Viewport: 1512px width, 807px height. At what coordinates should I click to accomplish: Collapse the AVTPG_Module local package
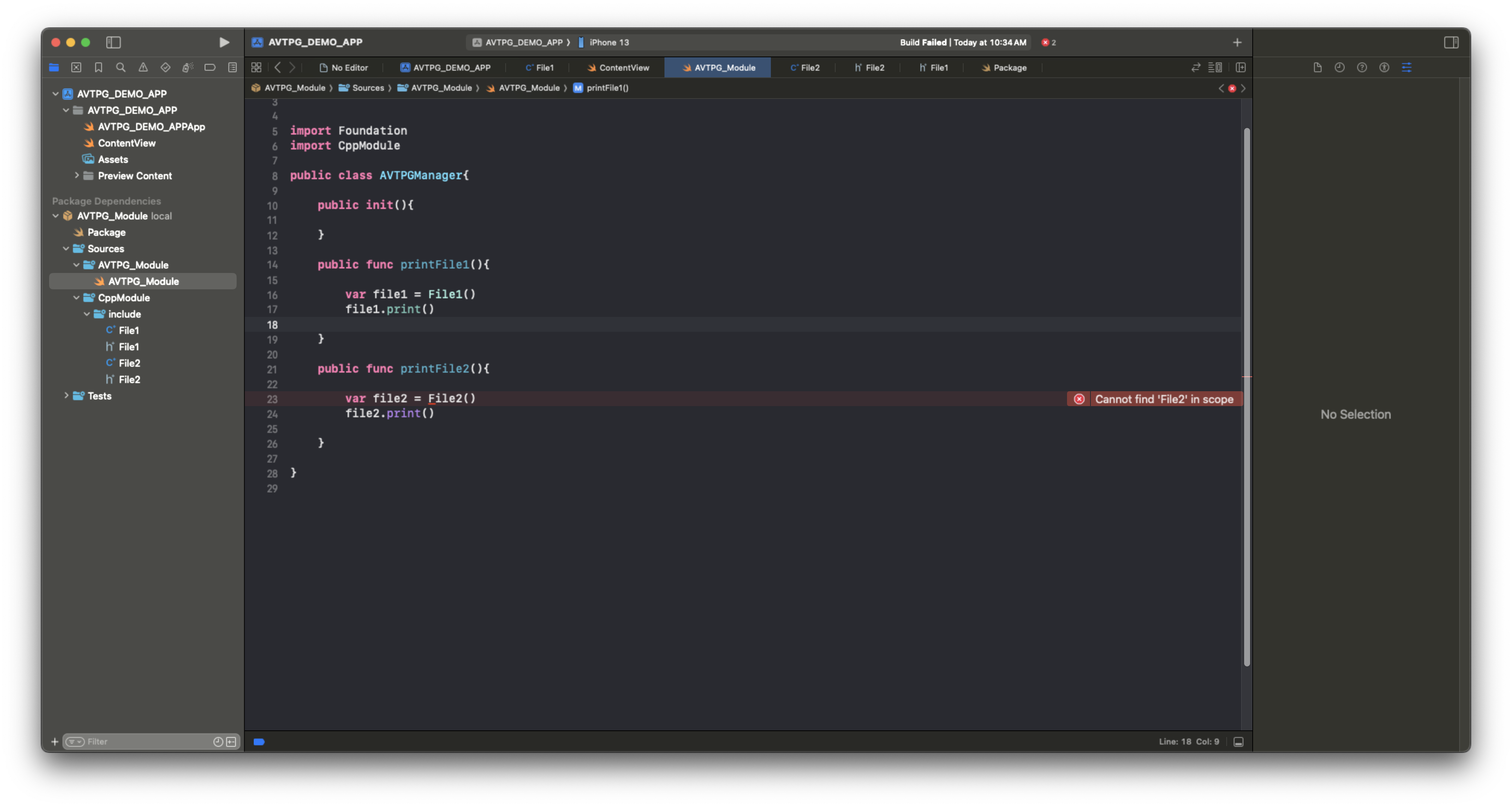tap(56, 215)
